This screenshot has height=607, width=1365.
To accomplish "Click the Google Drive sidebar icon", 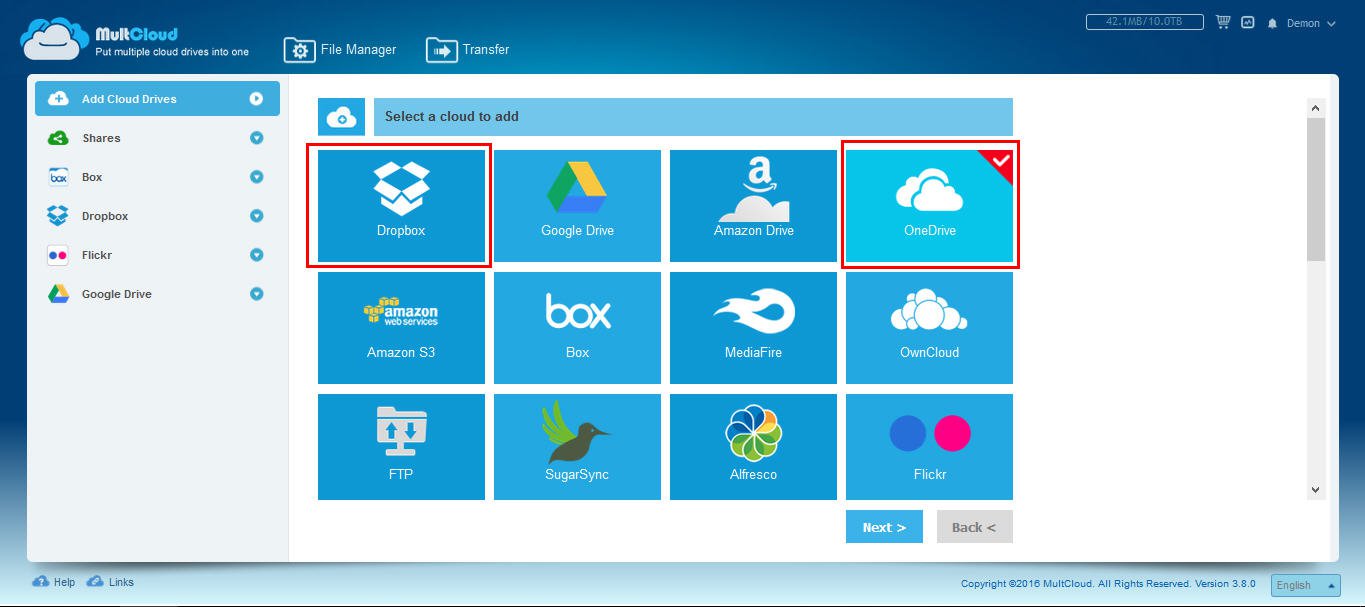I will [x=58, y=294].
